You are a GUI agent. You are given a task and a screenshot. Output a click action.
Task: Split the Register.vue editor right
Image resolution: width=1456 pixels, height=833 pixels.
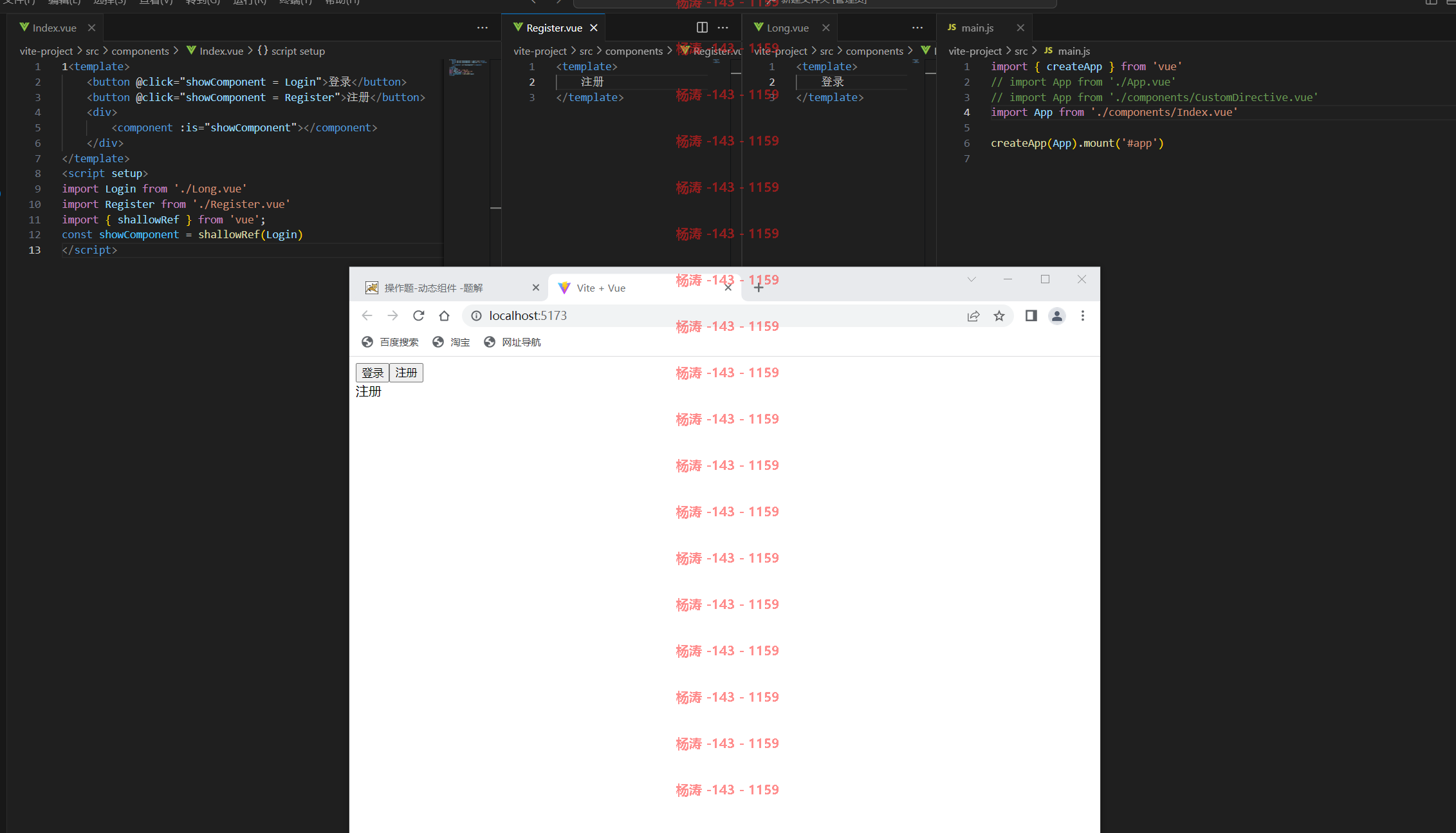(x=702, y=28)
